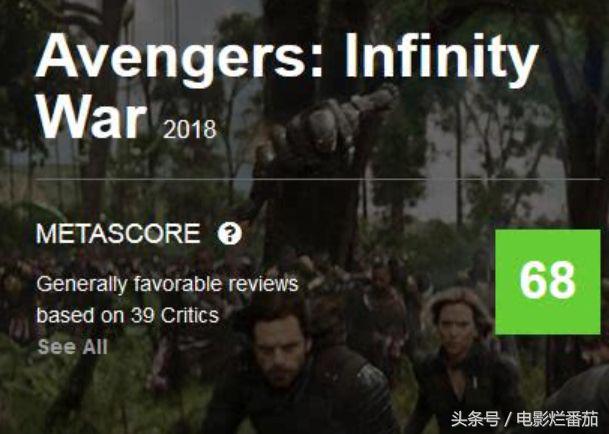This screenshot has height=434, width=609.
Task: Click the 2018 release year
Action: click(x=190, y=130)
